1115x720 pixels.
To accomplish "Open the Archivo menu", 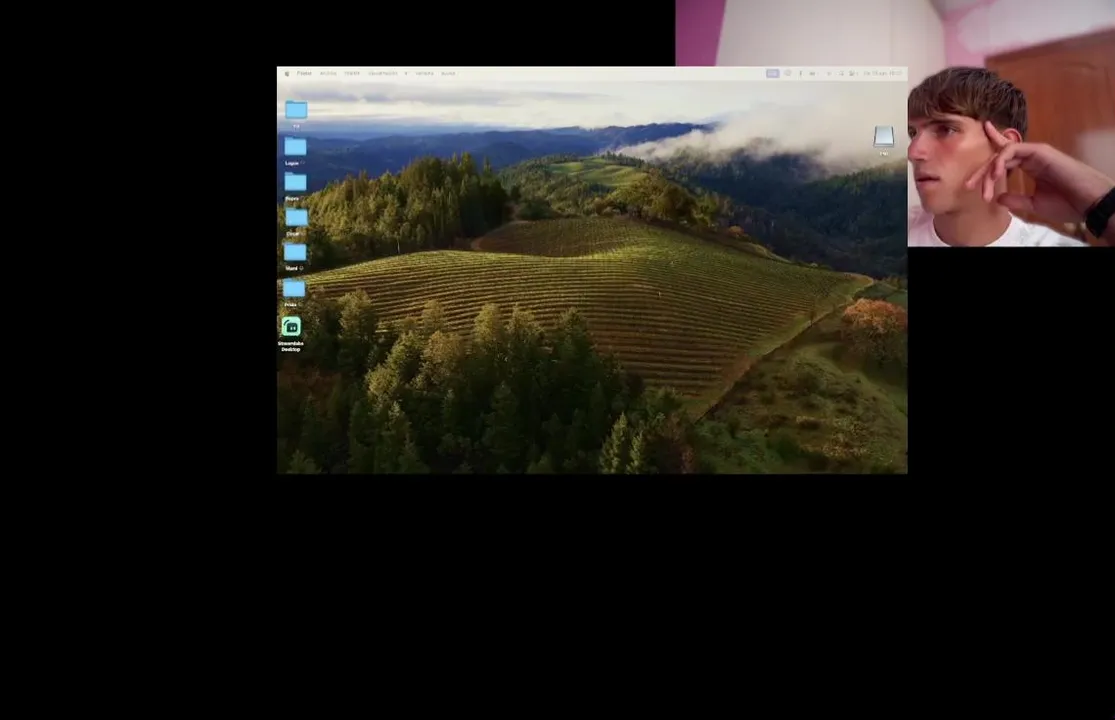I will point(328,73).
